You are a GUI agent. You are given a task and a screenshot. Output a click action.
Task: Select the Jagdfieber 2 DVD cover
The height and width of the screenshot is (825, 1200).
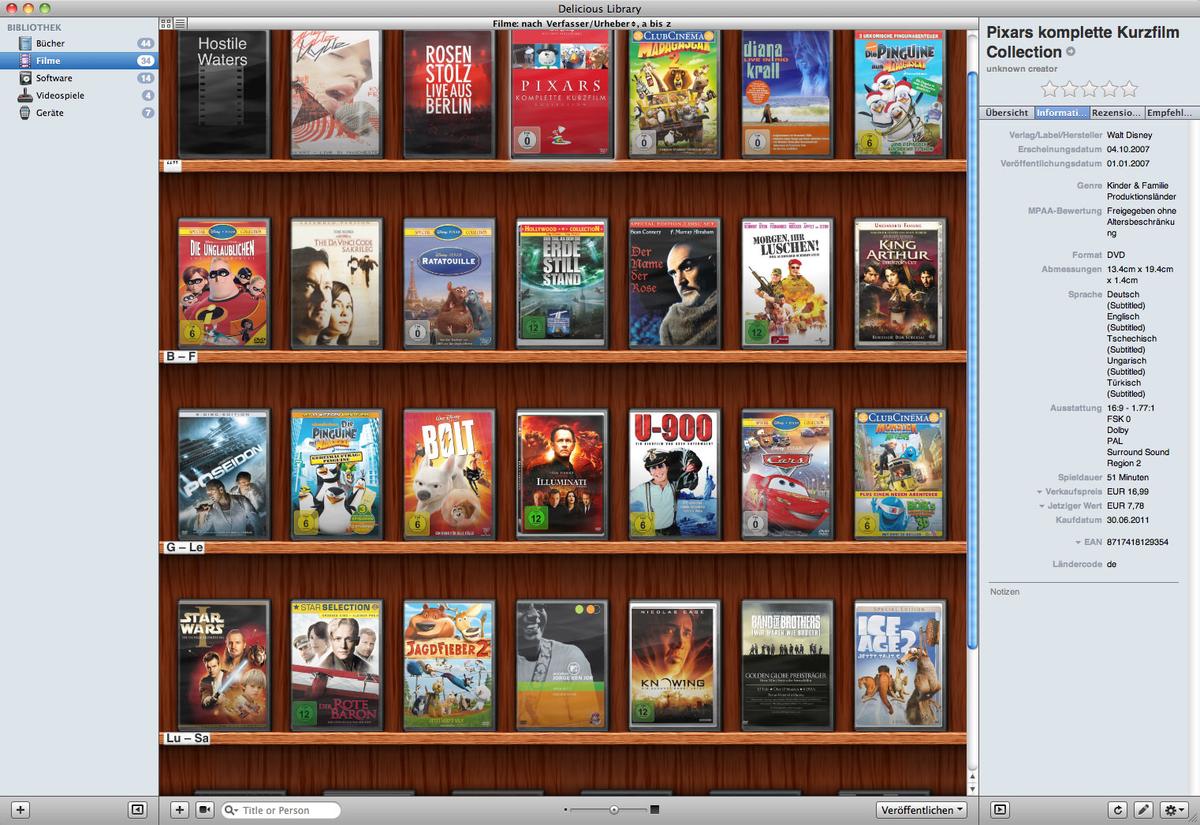(448, 665)
